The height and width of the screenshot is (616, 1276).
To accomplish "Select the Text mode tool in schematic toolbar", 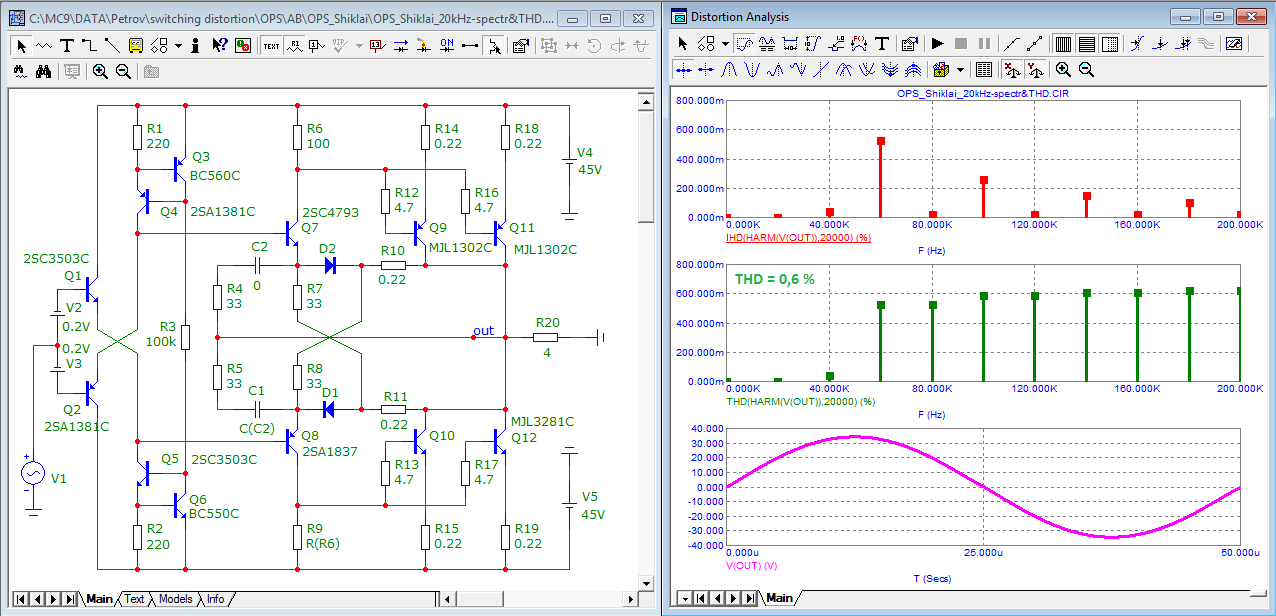I will pos(66,45).
